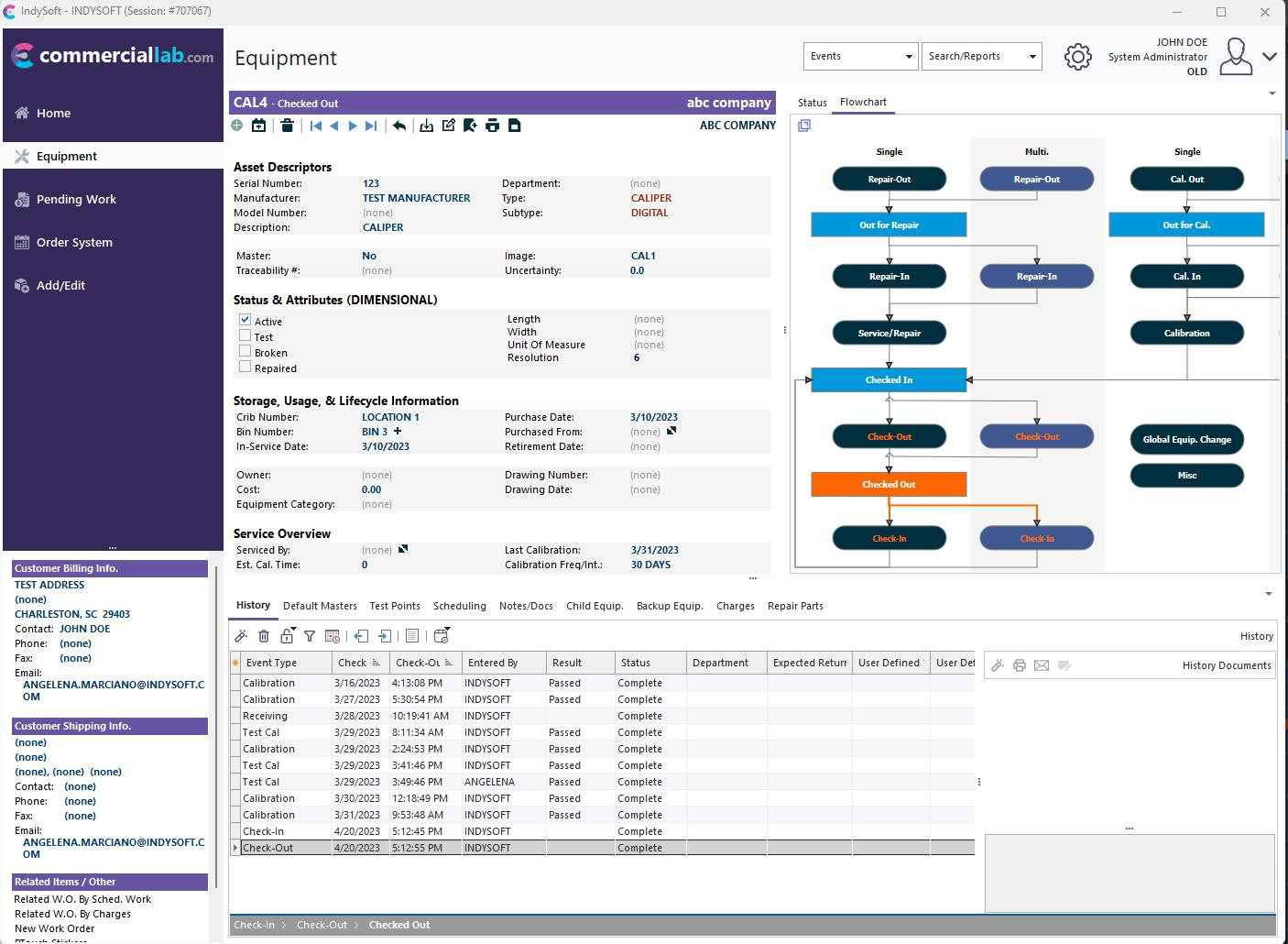Uncheck the Active status checkbox

(246, 320)
